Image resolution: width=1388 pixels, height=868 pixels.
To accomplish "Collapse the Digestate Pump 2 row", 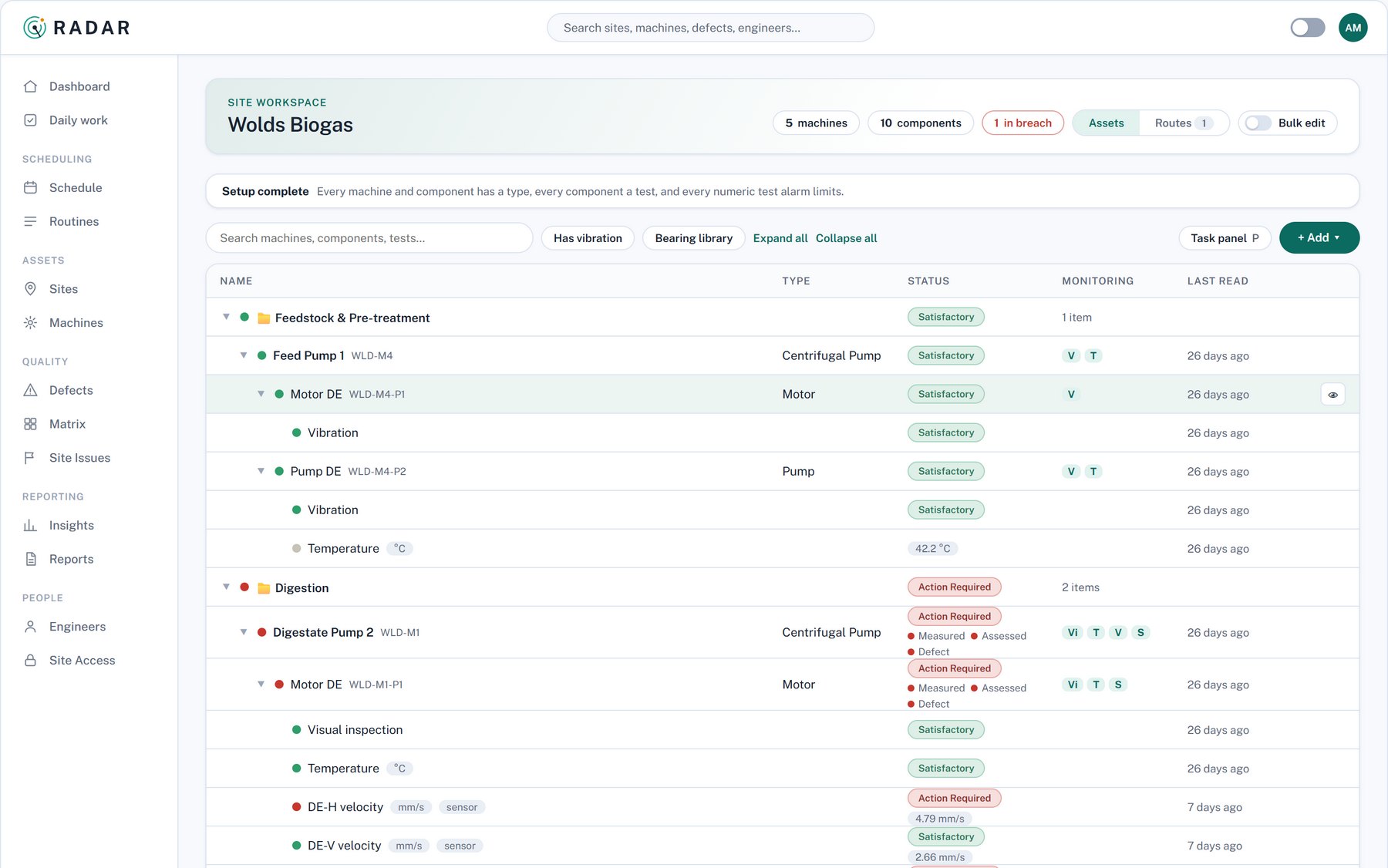I will (244, 632).
